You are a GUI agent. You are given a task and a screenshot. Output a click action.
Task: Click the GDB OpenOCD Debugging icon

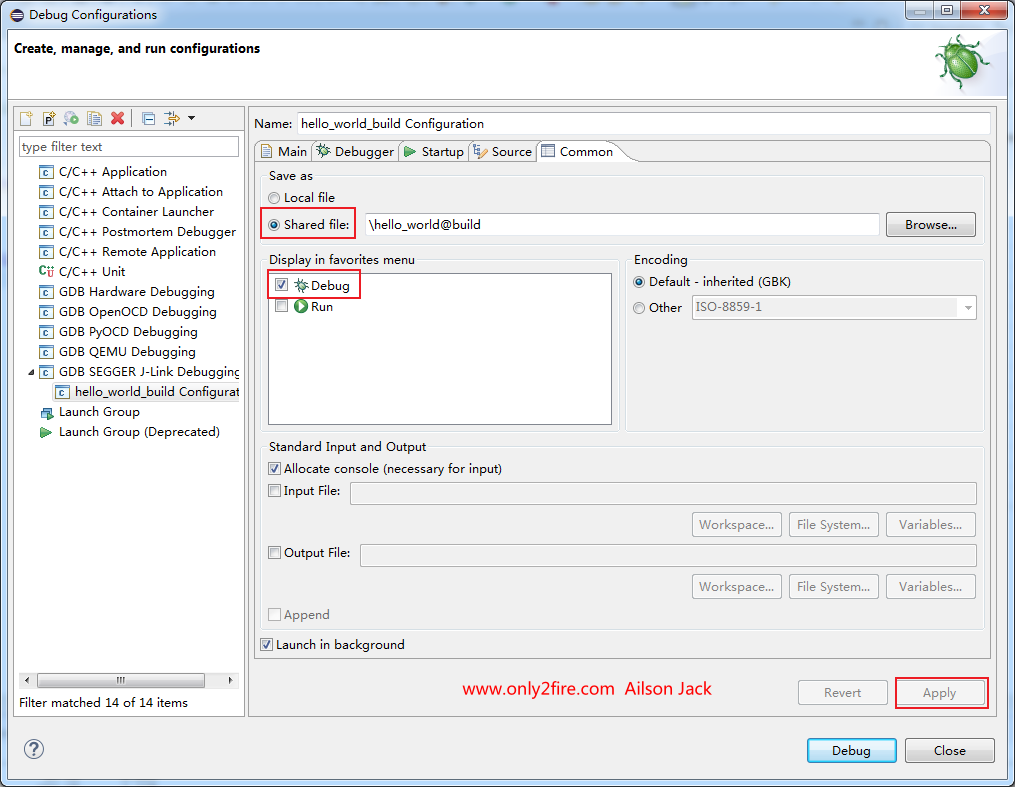coord(46,313)
